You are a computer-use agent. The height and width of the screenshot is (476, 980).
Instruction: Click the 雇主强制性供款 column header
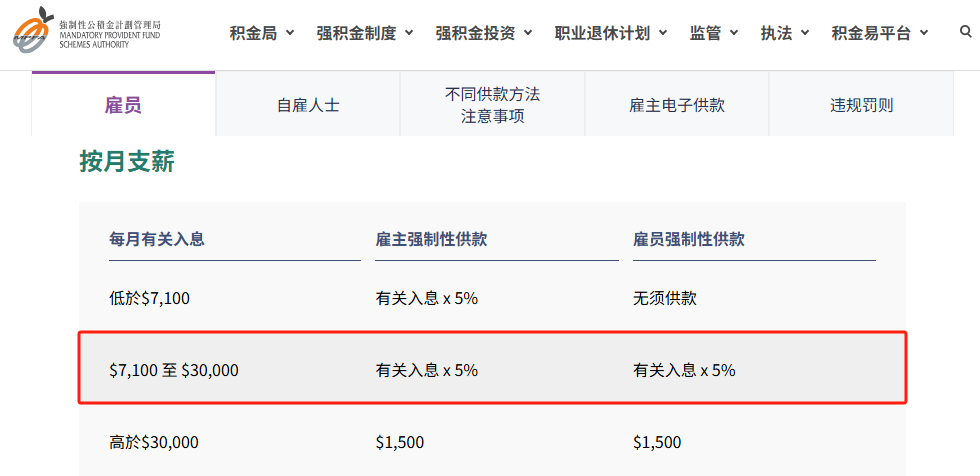432,240
